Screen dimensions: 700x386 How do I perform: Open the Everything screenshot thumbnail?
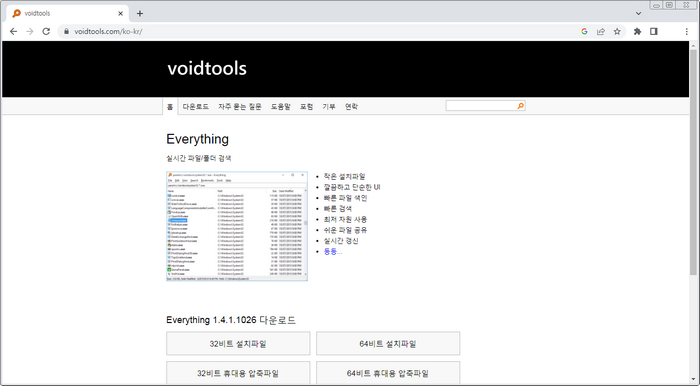pyautogui.click(x=237, y=226)
